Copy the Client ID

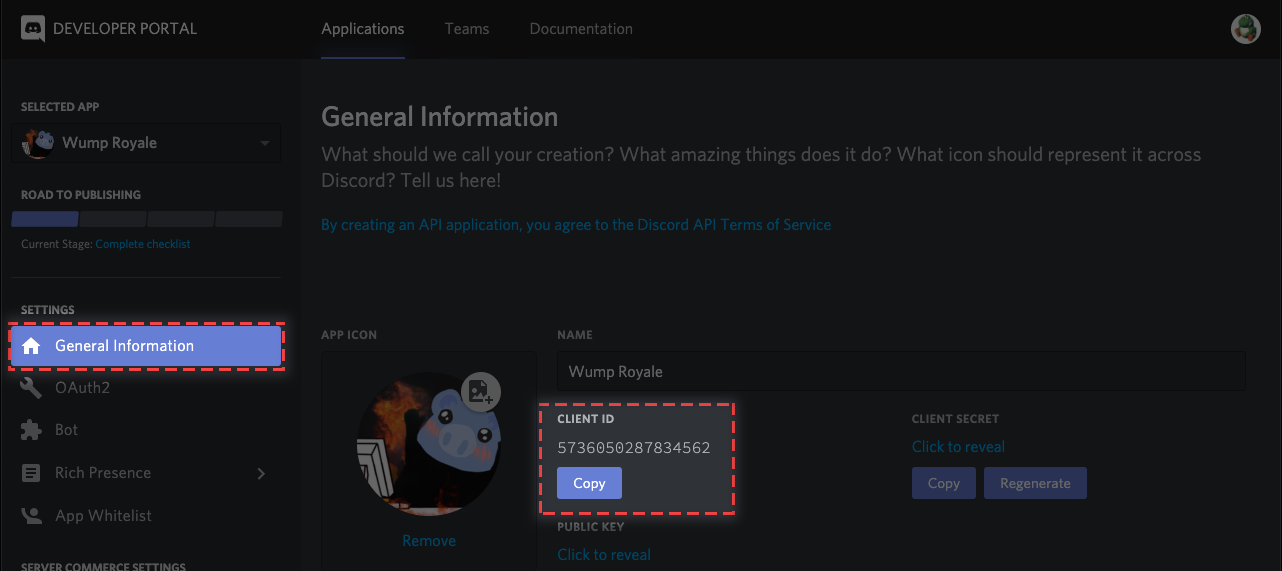pyautogui.click(x=589, y=483)
